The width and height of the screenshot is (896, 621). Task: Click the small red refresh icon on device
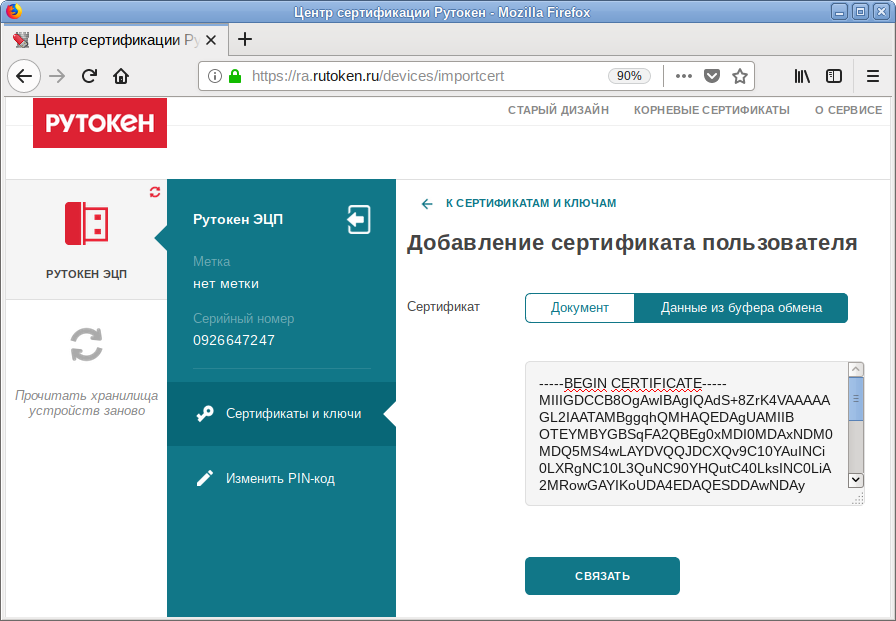pos(155,192)
